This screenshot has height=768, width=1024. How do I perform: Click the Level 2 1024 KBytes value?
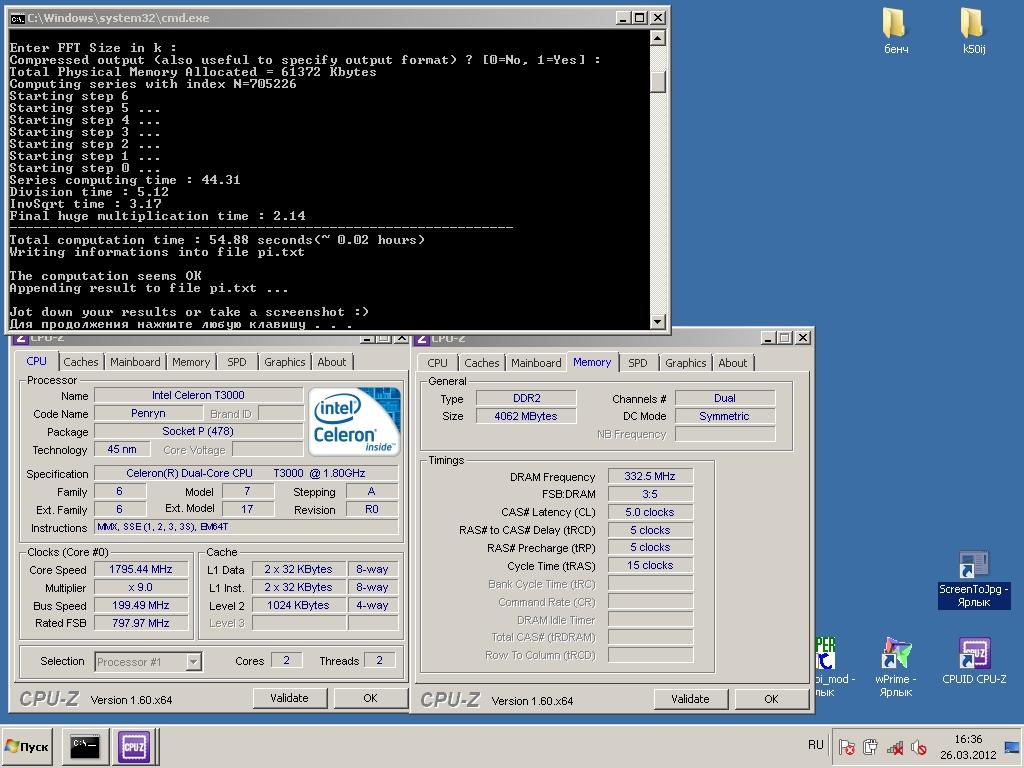point(298,605)
